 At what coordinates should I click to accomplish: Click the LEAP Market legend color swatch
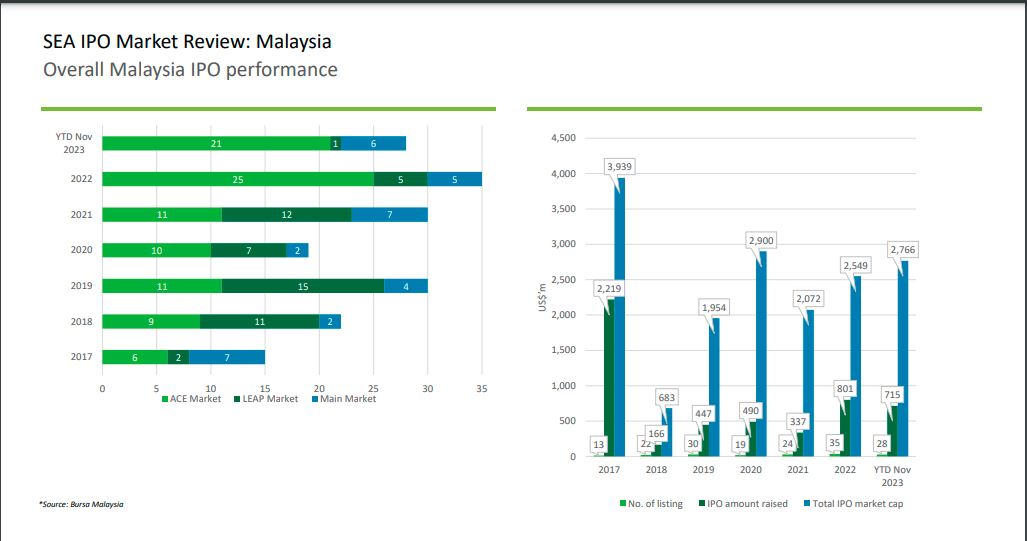tap(236, 399)
